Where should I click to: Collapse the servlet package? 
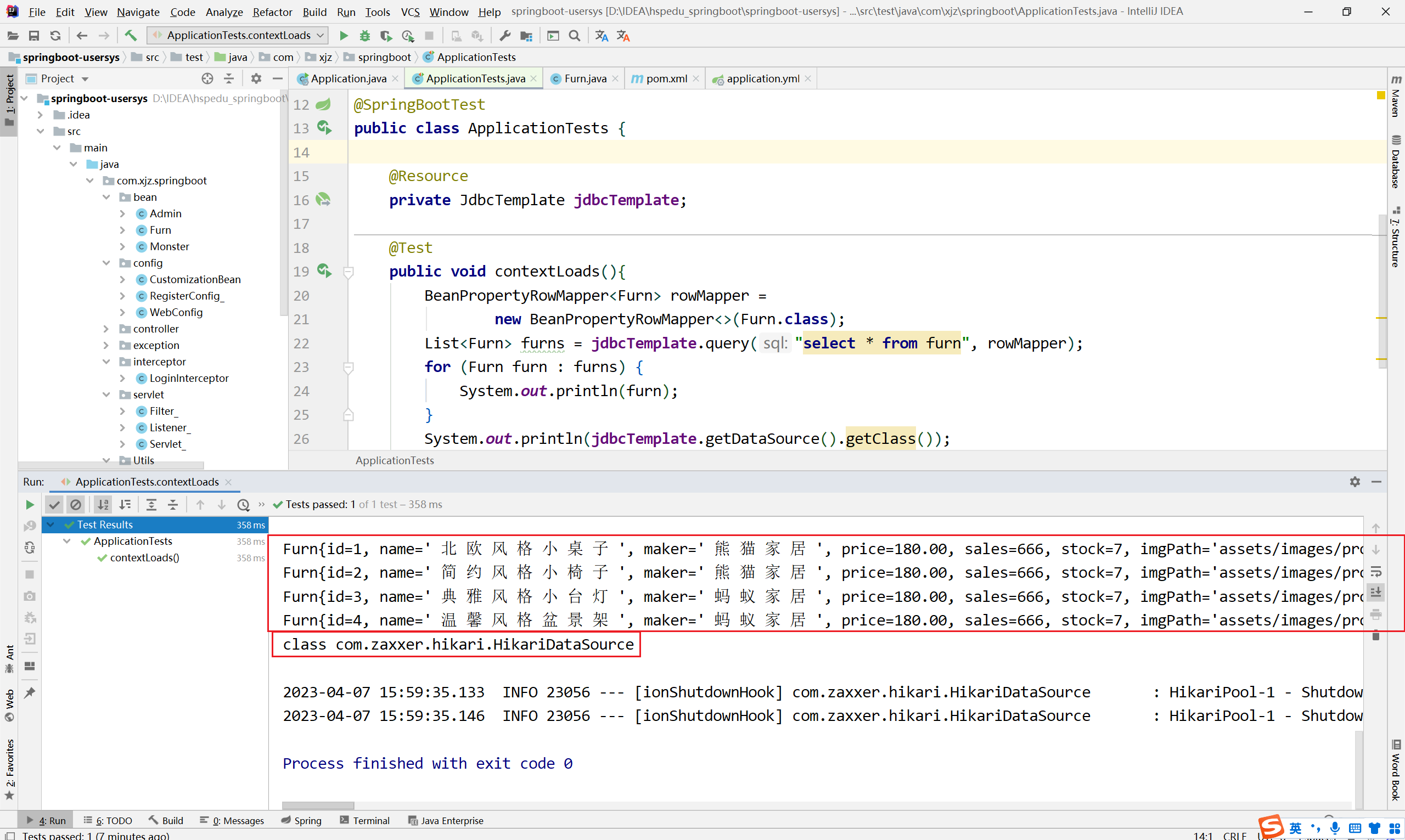[x=106, y=394]
